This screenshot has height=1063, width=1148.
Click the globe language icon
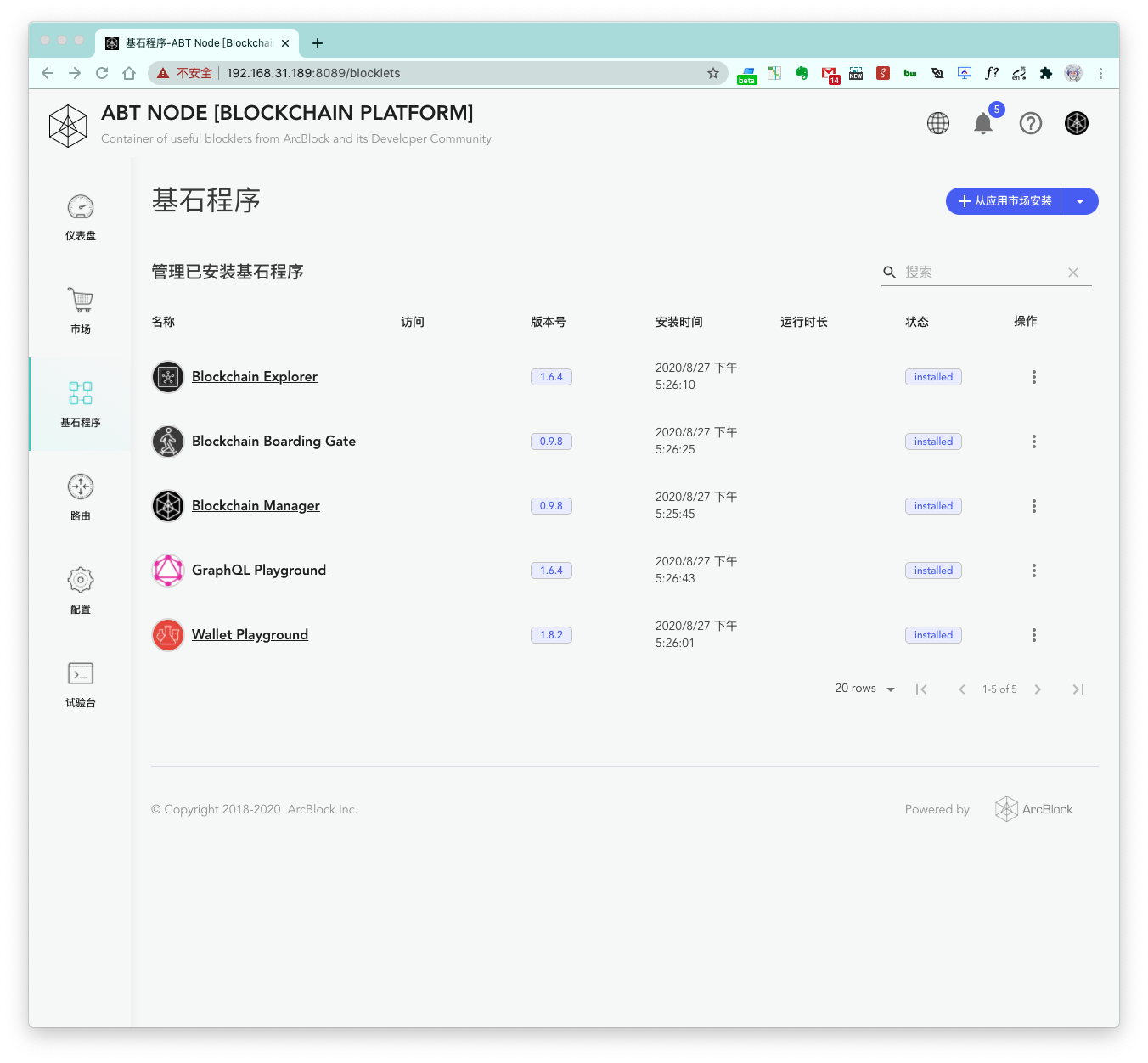pyautogui.click(x=938, y=124)
